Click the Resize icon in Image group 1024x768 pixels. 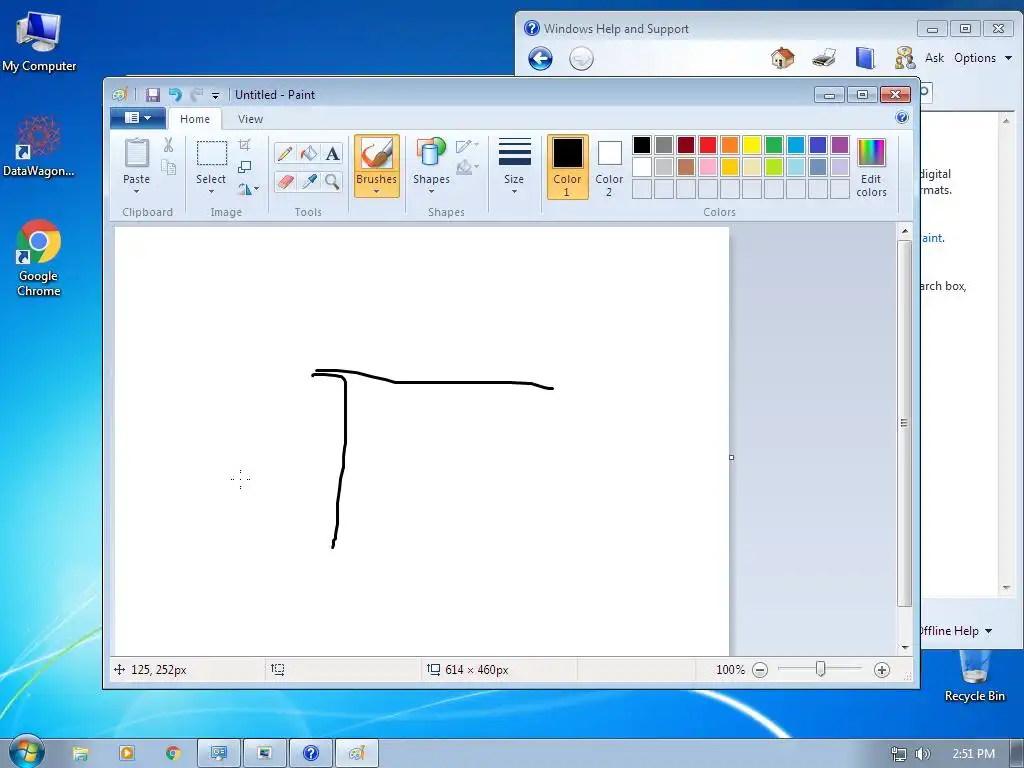(x=244, y=167)
